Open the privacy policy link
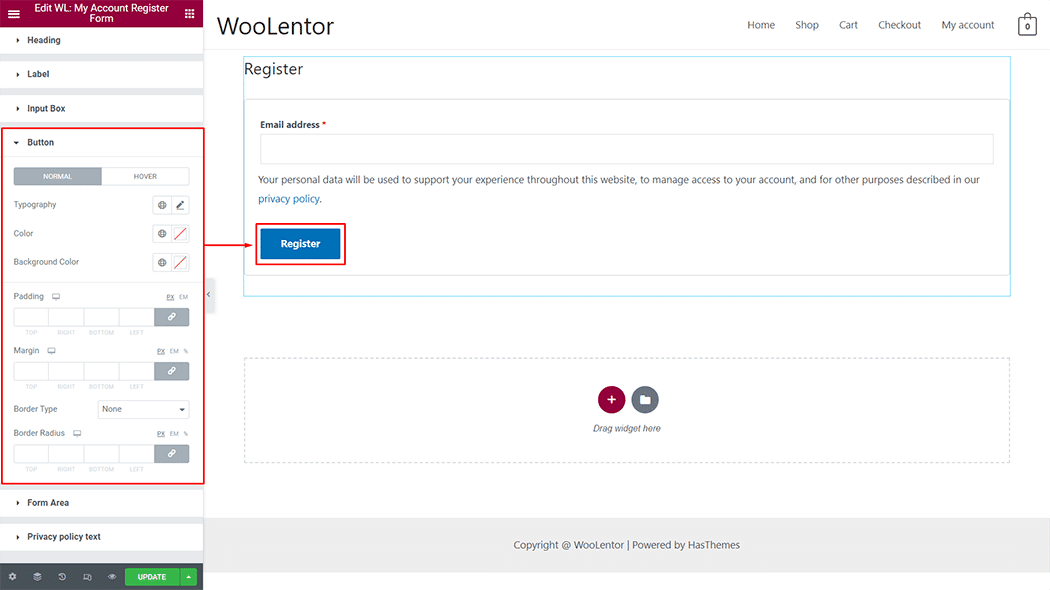 pyautogui.click(x=288, y=199)
